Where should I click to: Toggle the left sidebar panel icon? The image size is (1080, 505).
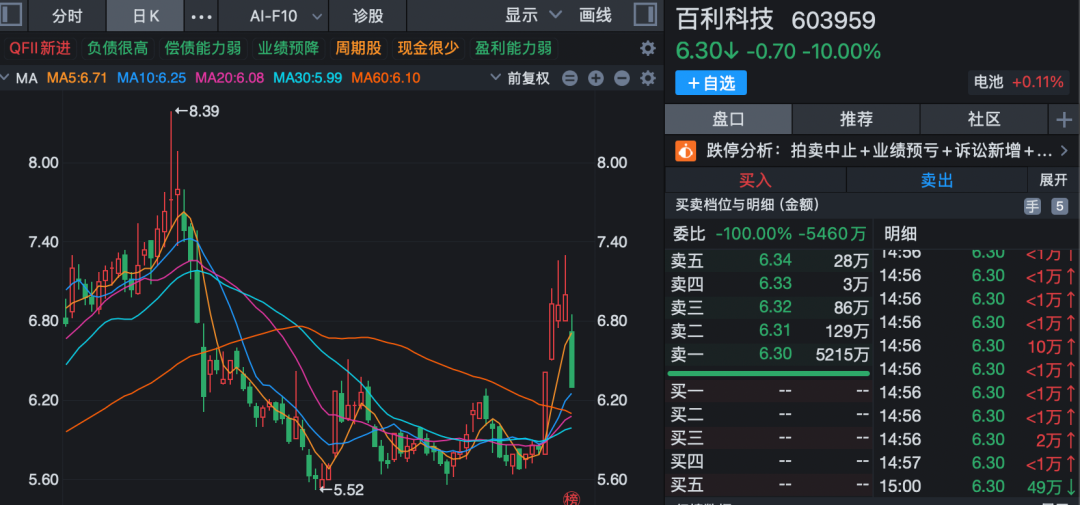[14, 15]
